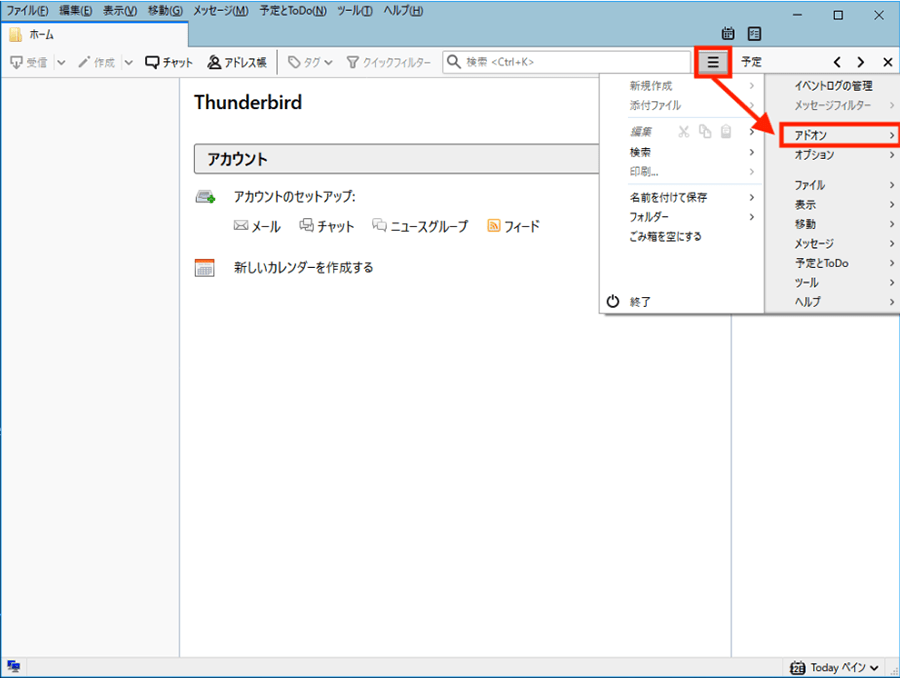
Task: Click 新しいカレンダーを作成する link
Action: 303,268
